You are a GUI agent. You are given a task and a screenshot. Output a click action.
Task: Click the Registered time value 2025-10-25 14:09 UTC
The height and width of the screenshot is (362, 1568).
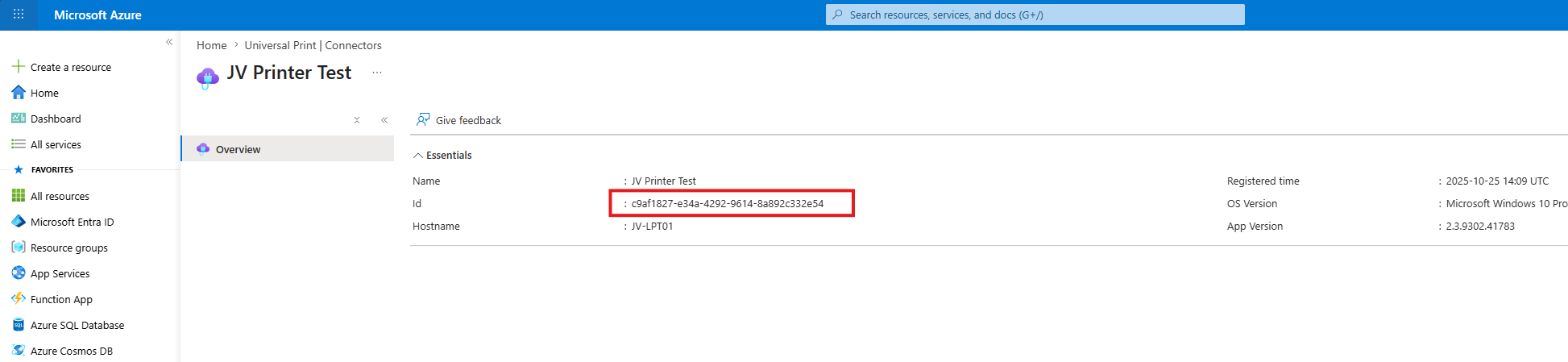pyautogui.click(x=1497, y=181)
